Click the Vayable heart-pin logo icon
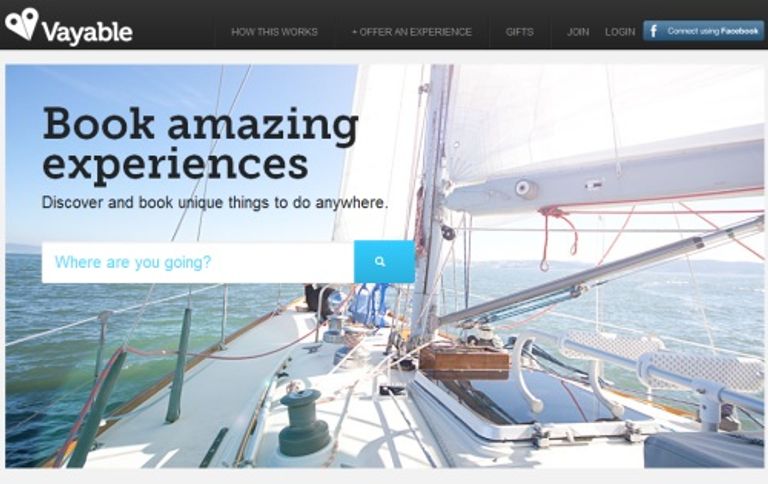The height and width of the screenshot is (484, 768). pyautogui.click(x=22, y=23)
